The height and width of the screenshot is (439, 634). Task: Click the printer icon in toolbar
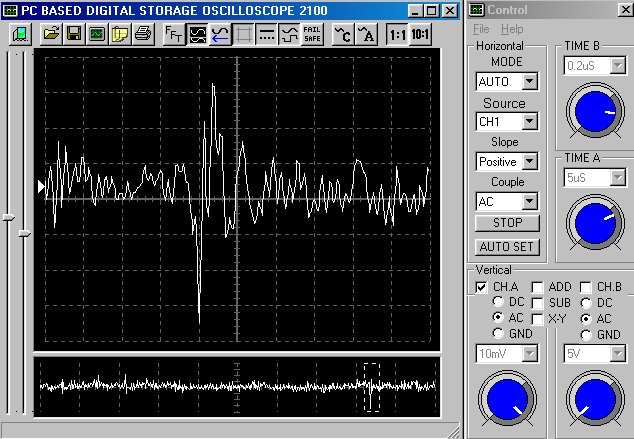[143, 33]
